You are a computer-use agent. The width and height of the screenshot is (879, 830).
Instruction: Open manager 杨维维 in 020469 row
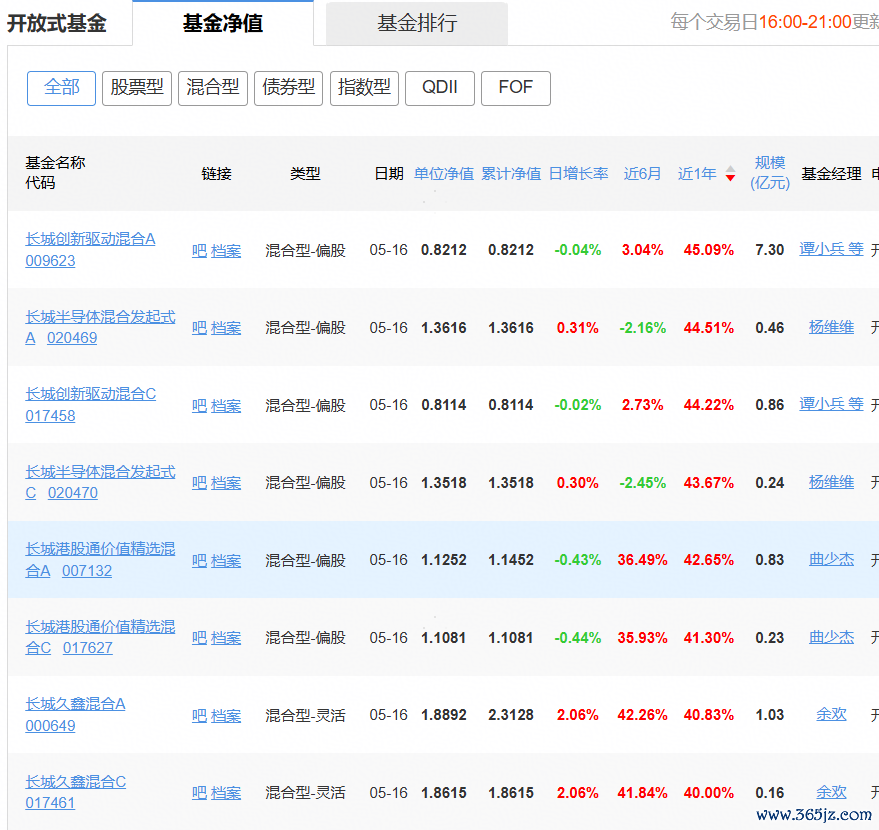(831, 327)
